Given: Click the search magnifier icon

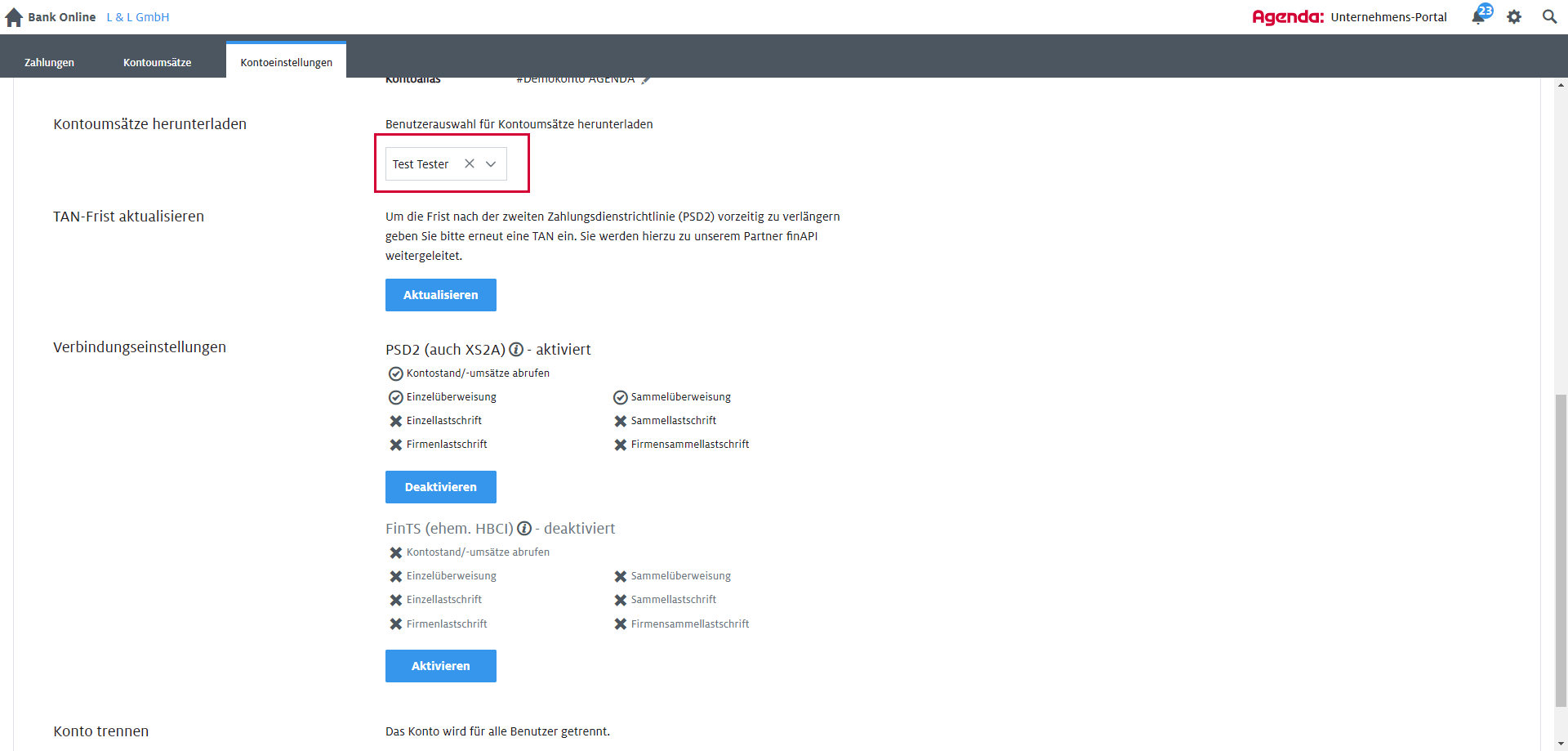Looking at the screenshot, I should (1549, 17).
